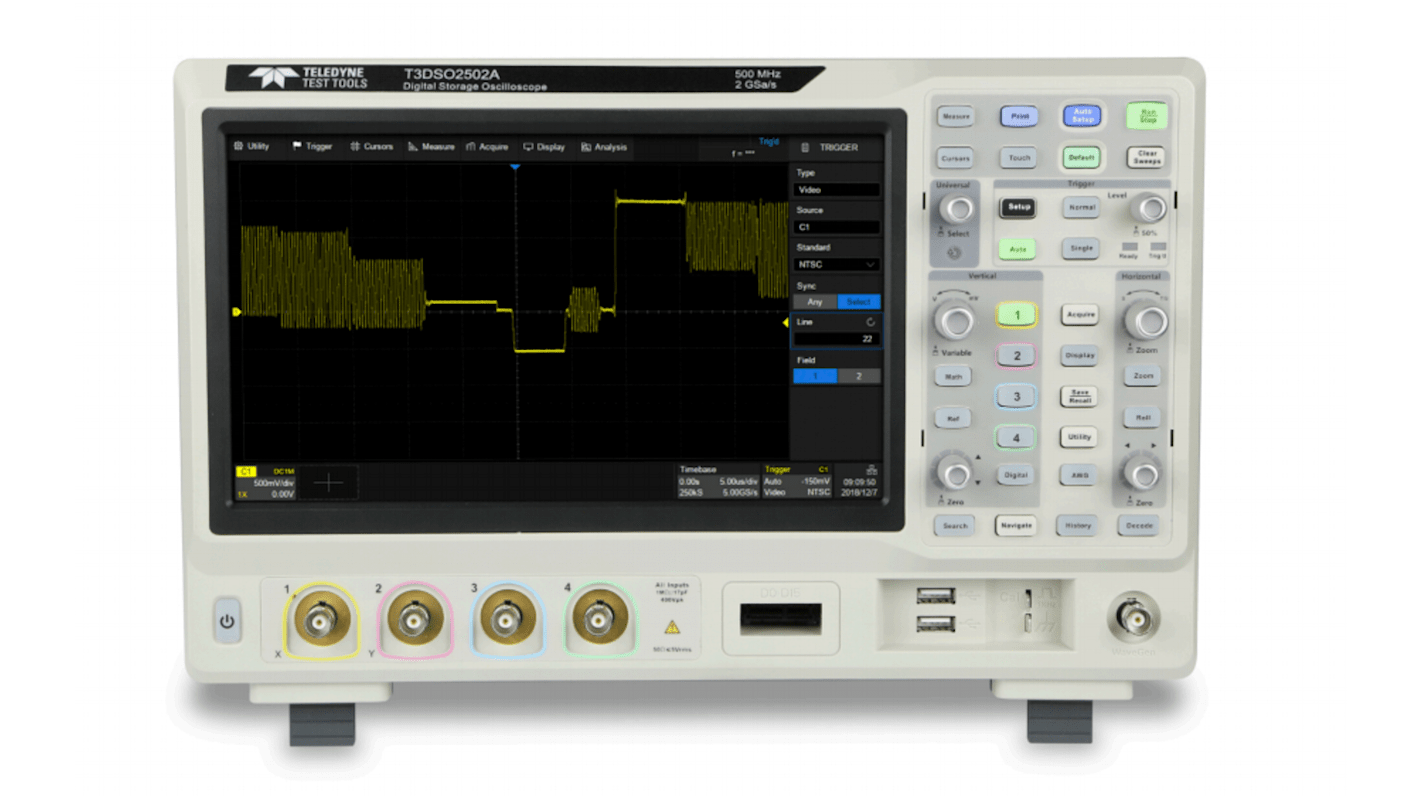Open the on-screen Measure menu

431,147
